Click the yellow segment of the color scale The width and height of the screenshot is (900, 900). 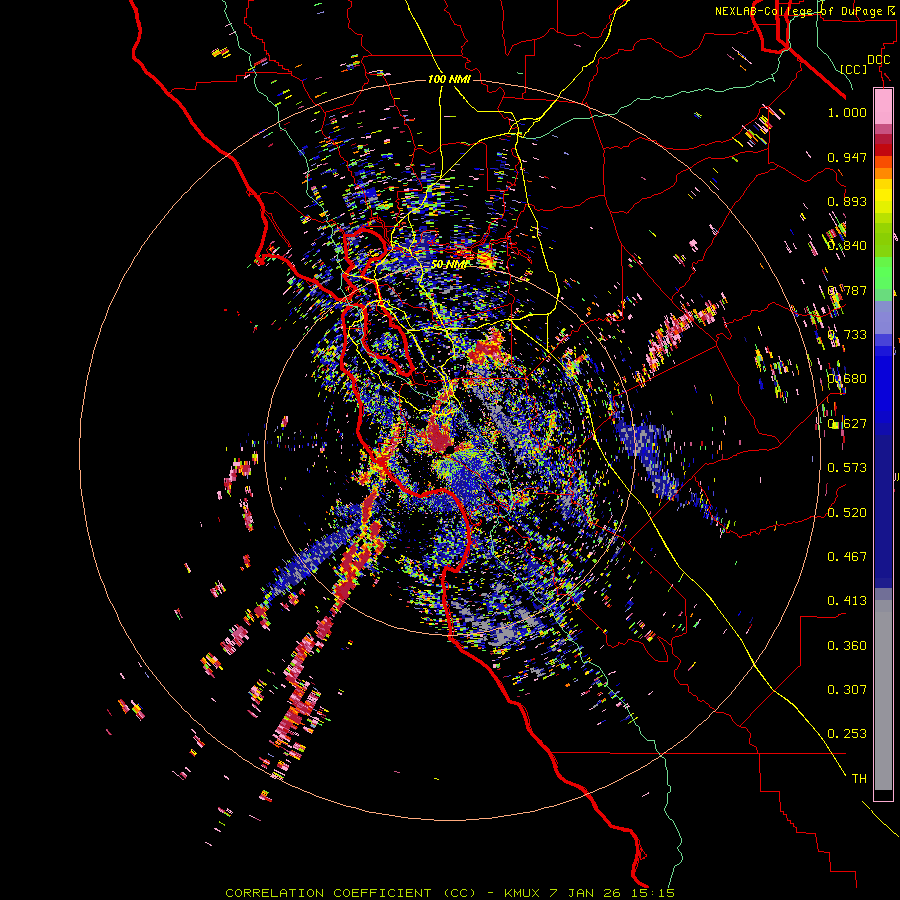pyautogui.click(x=883, y=196)
